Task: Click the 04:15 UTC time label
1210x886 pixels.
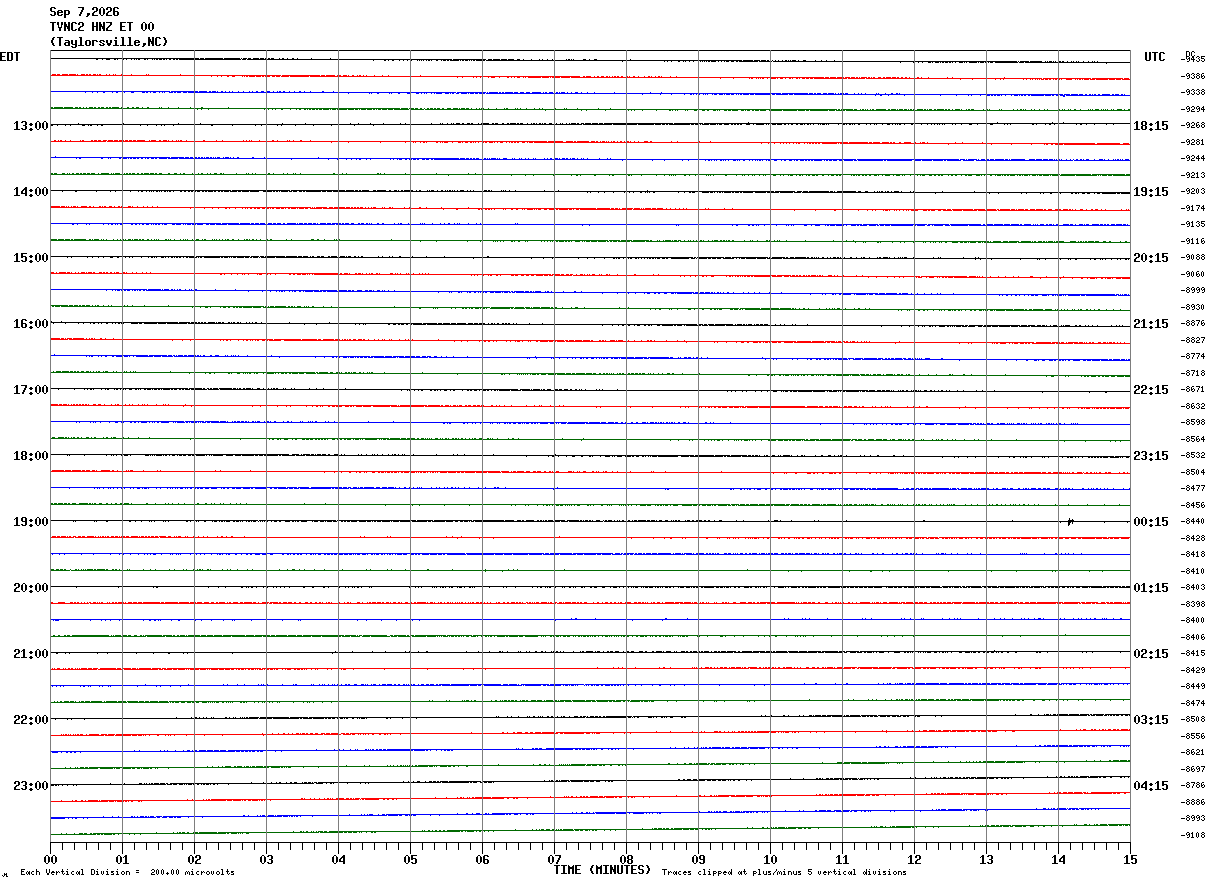Action: pos(1151,786)
